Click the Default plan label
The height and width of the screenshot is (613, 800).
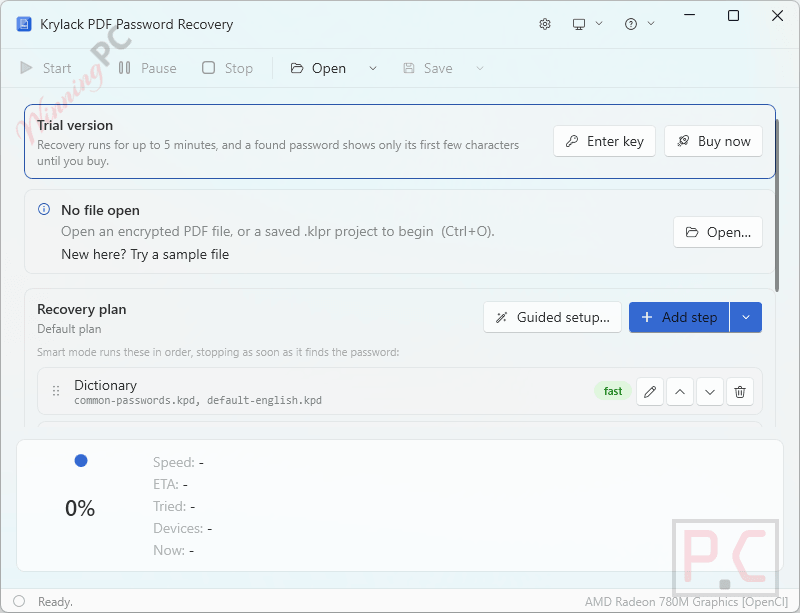coord(69,329)
